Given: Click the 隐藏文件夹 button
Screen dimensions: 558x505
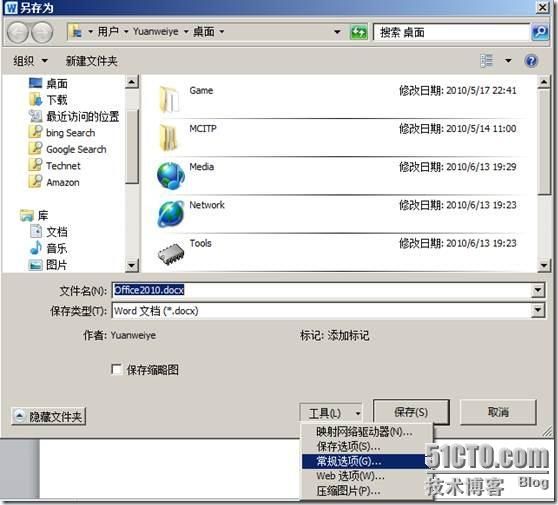Looking at the screenshot, I should point(49,416).
